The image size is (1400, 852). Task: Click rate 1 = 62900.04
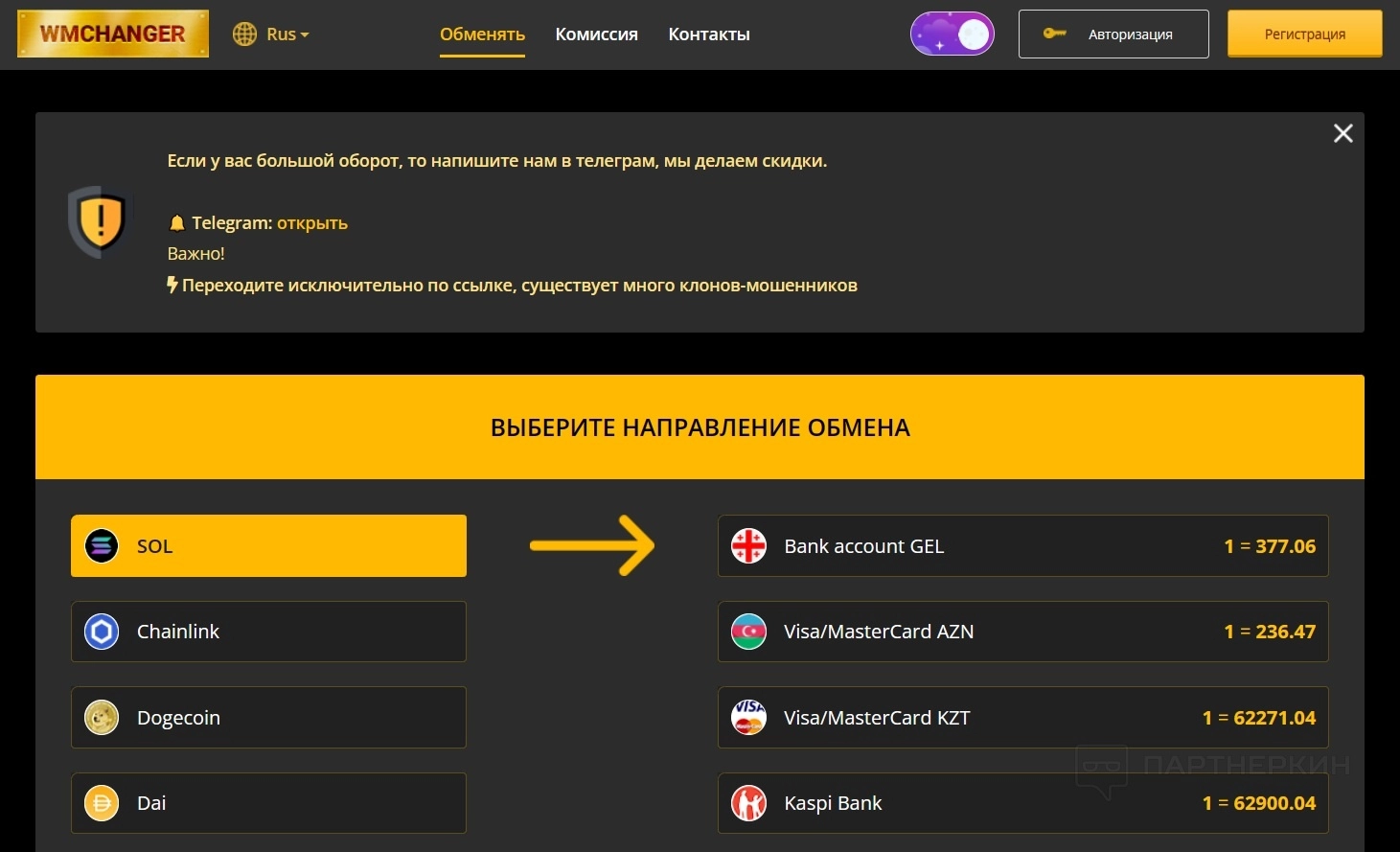(1259, 803)
